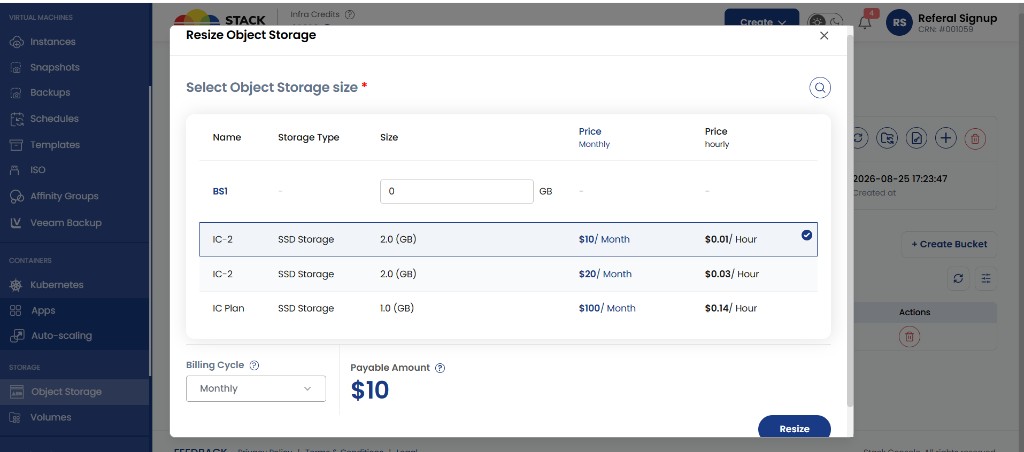Click the Instances sidebar icon
The image size is (1024, 452).
coord(17,42)
